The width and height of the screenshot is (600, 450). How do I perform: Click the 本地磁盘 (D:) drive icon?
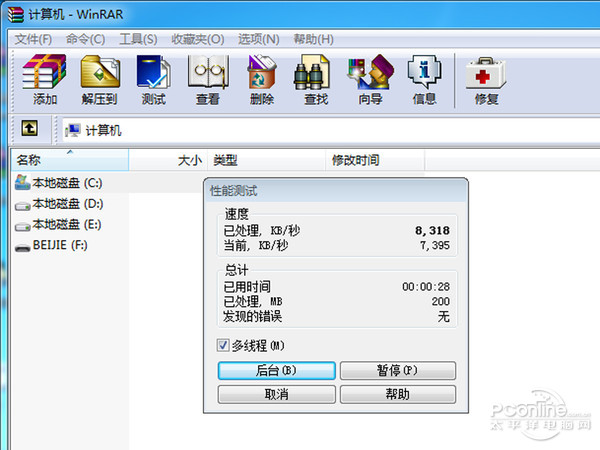(x=23, y=206)
